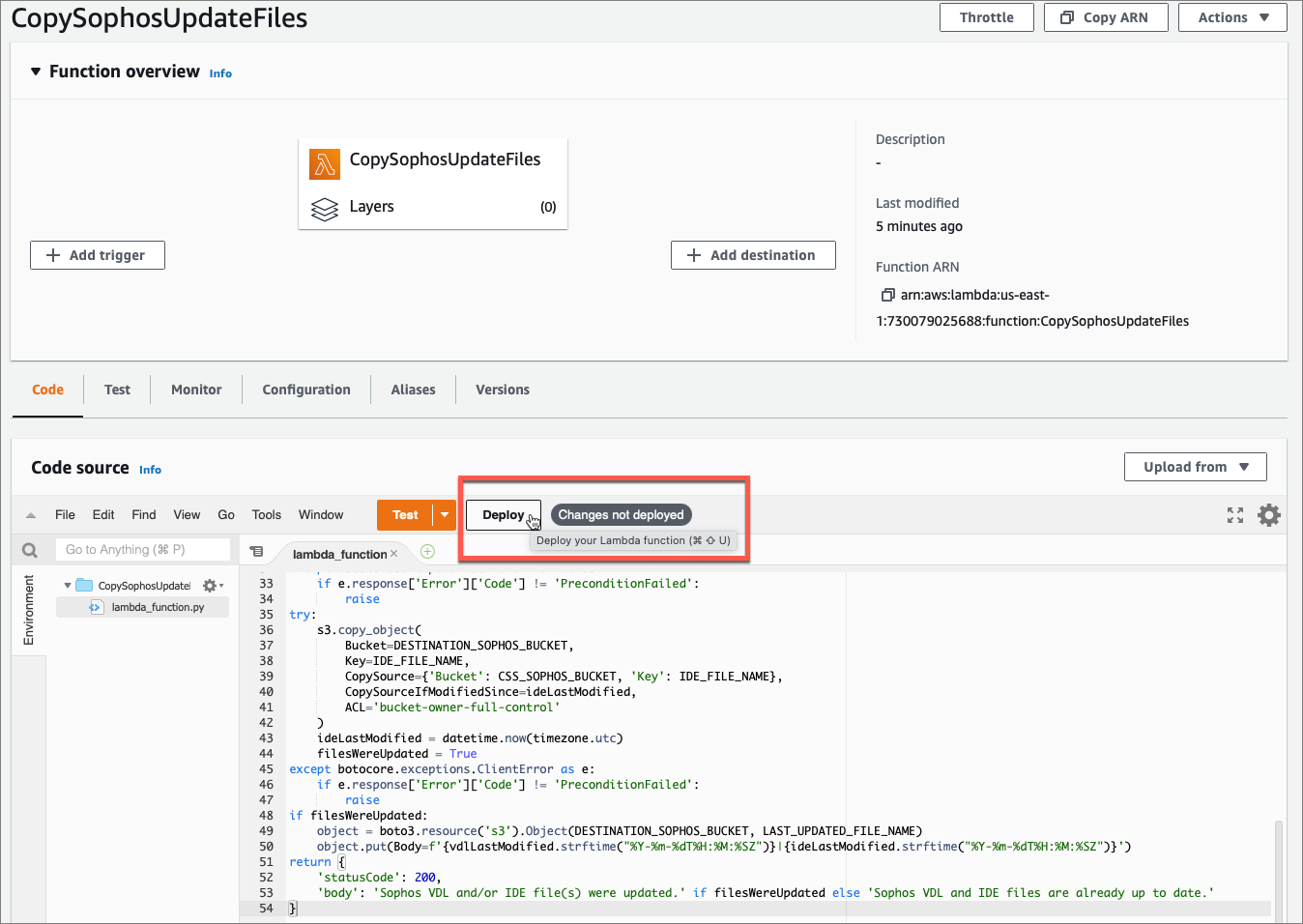This screenshot has width=1303, height=924.
Task: Open the File menu in the editor
Action: 65,515
